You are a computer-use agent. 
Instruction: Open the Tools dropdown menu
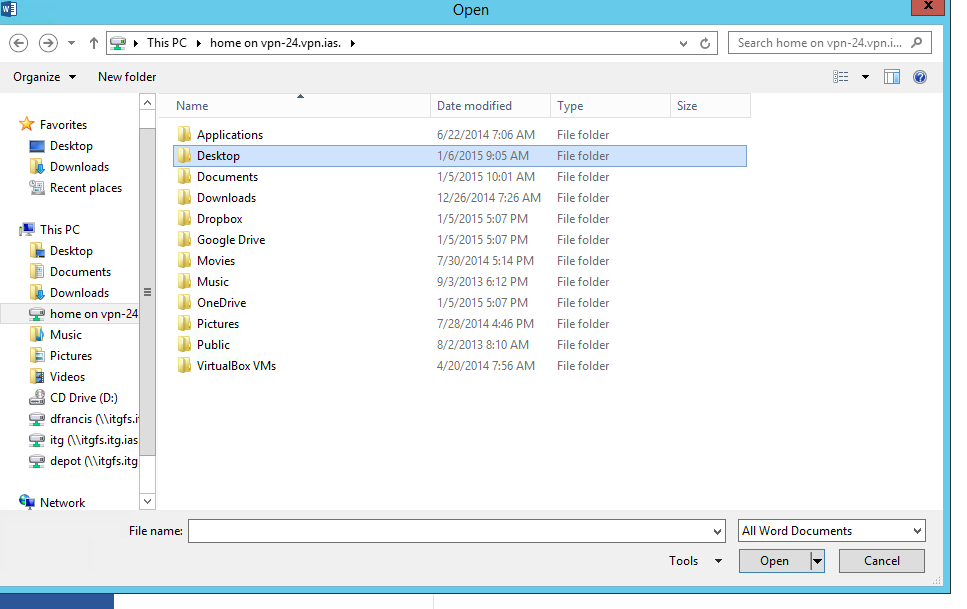[695, 561]
